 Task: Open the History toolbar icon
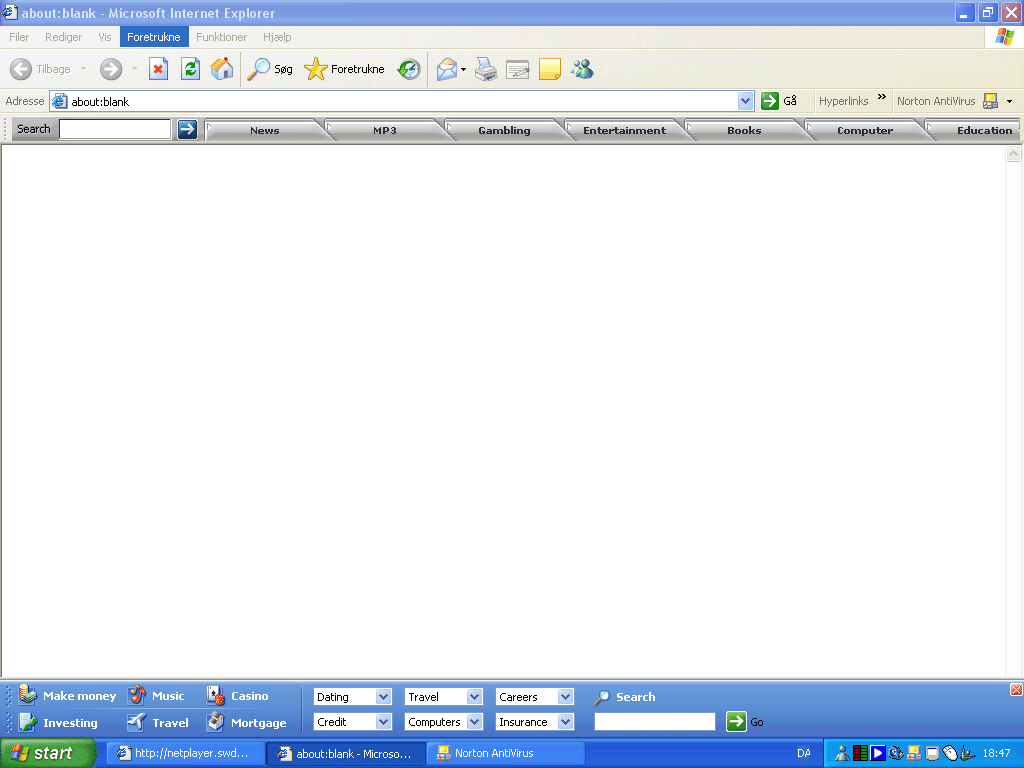pyautogui.click(x=409, y=69)
